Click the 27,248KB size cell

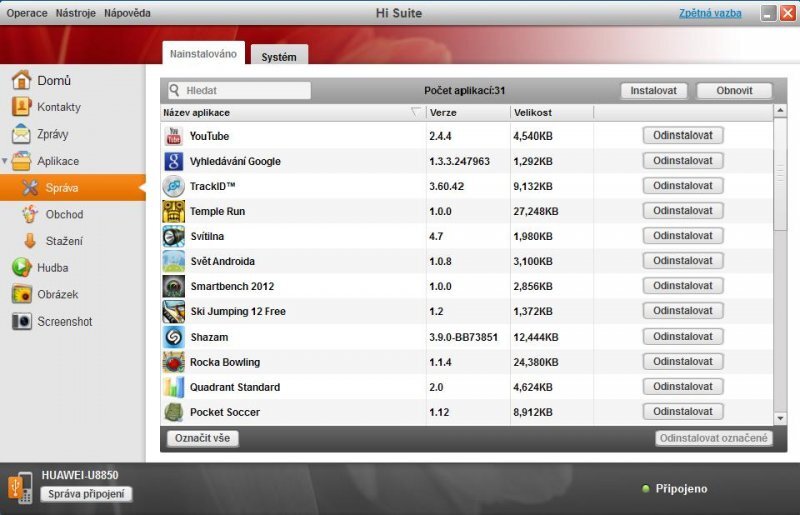[536, 211]
